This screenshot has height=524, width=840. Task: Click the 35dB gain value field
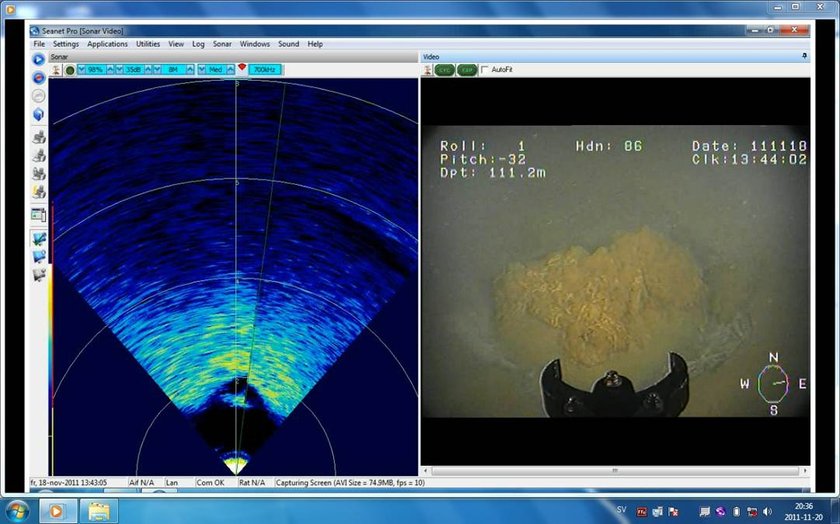(x=134, y=70)
